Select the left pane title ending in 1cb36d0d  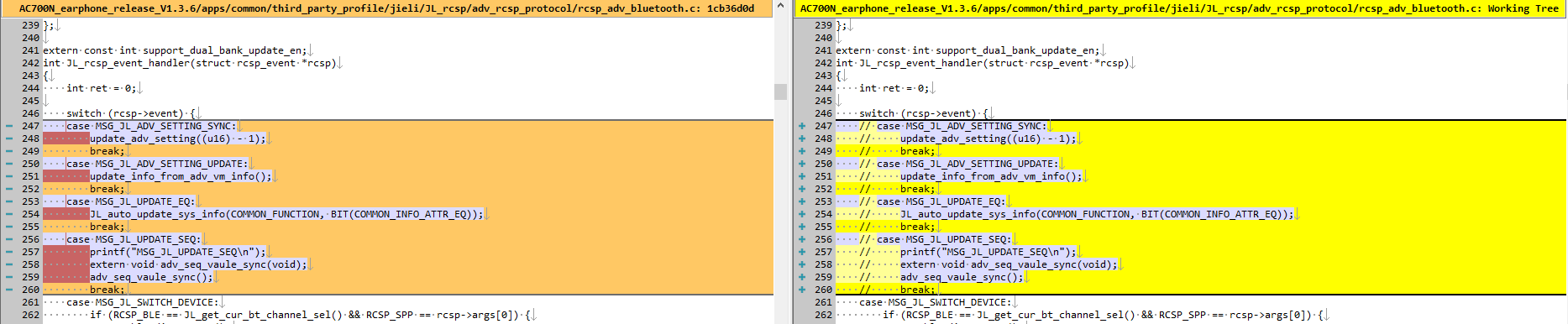click(386, 8)
